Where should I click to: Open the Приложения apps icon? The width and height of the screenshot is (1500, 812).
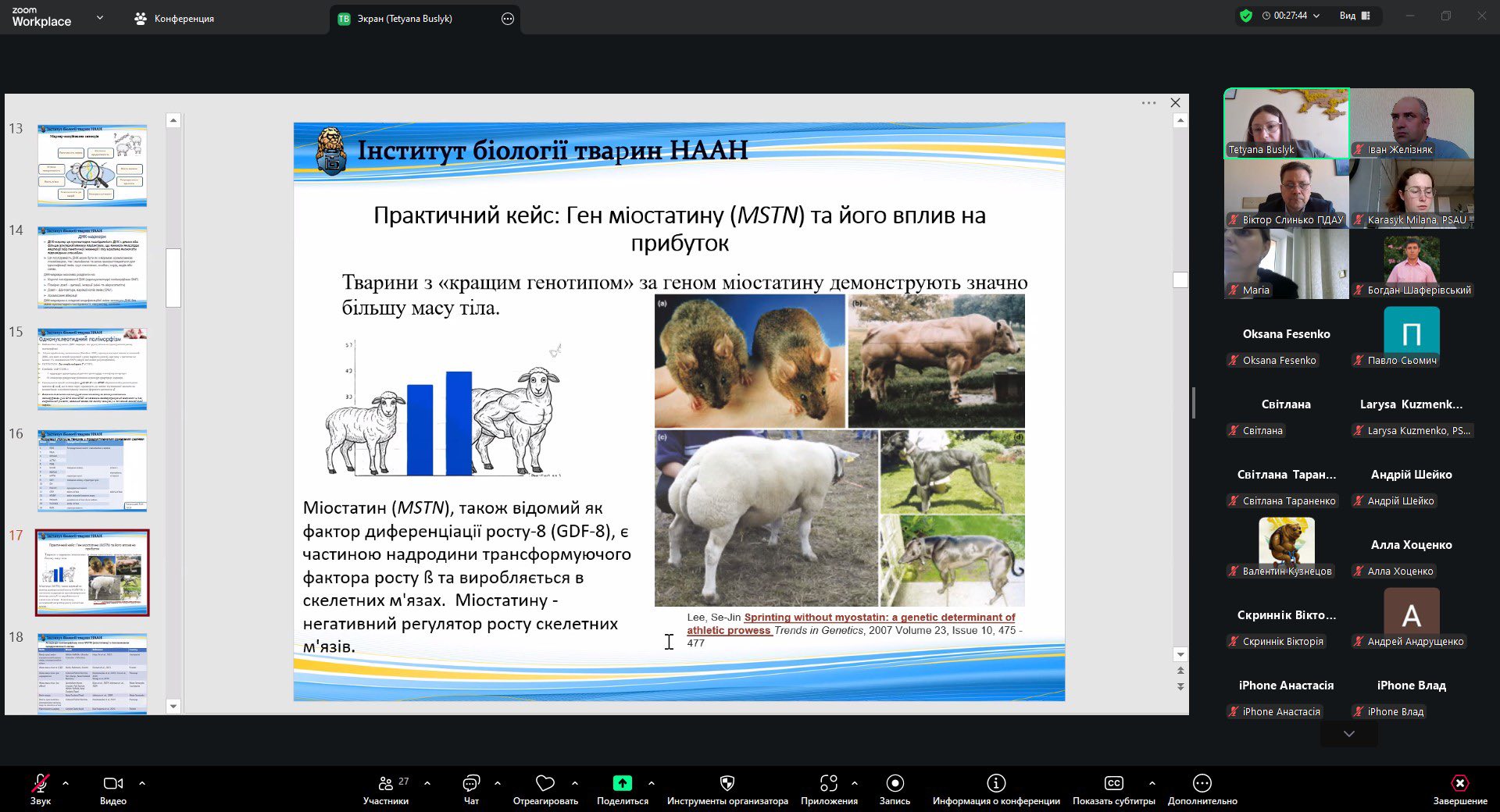[x=829, y=783]
